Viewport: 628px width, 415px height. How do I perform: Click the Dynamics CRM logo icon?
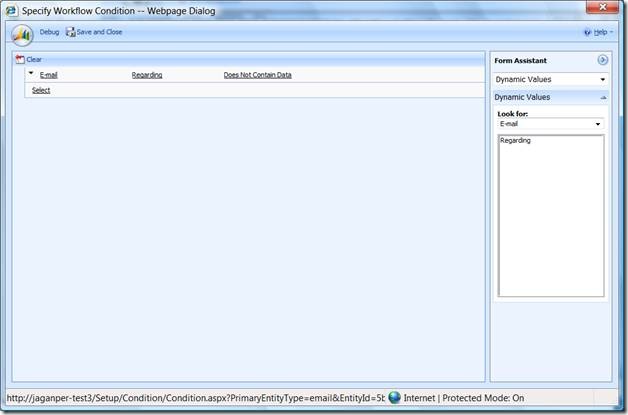point(22,34)
